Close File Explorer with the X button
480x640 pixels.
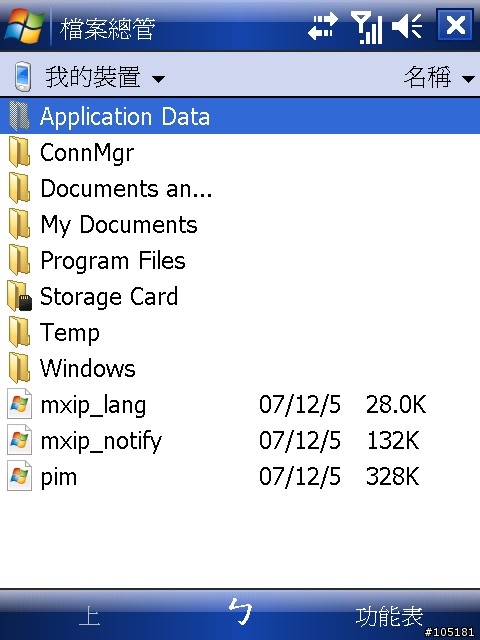456,25
